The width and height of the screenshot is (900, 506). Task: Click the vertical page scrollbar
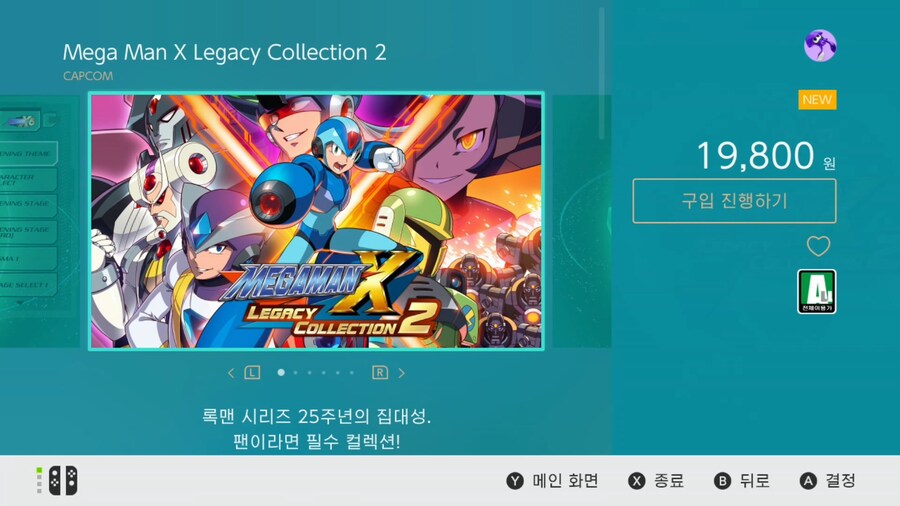602,73
